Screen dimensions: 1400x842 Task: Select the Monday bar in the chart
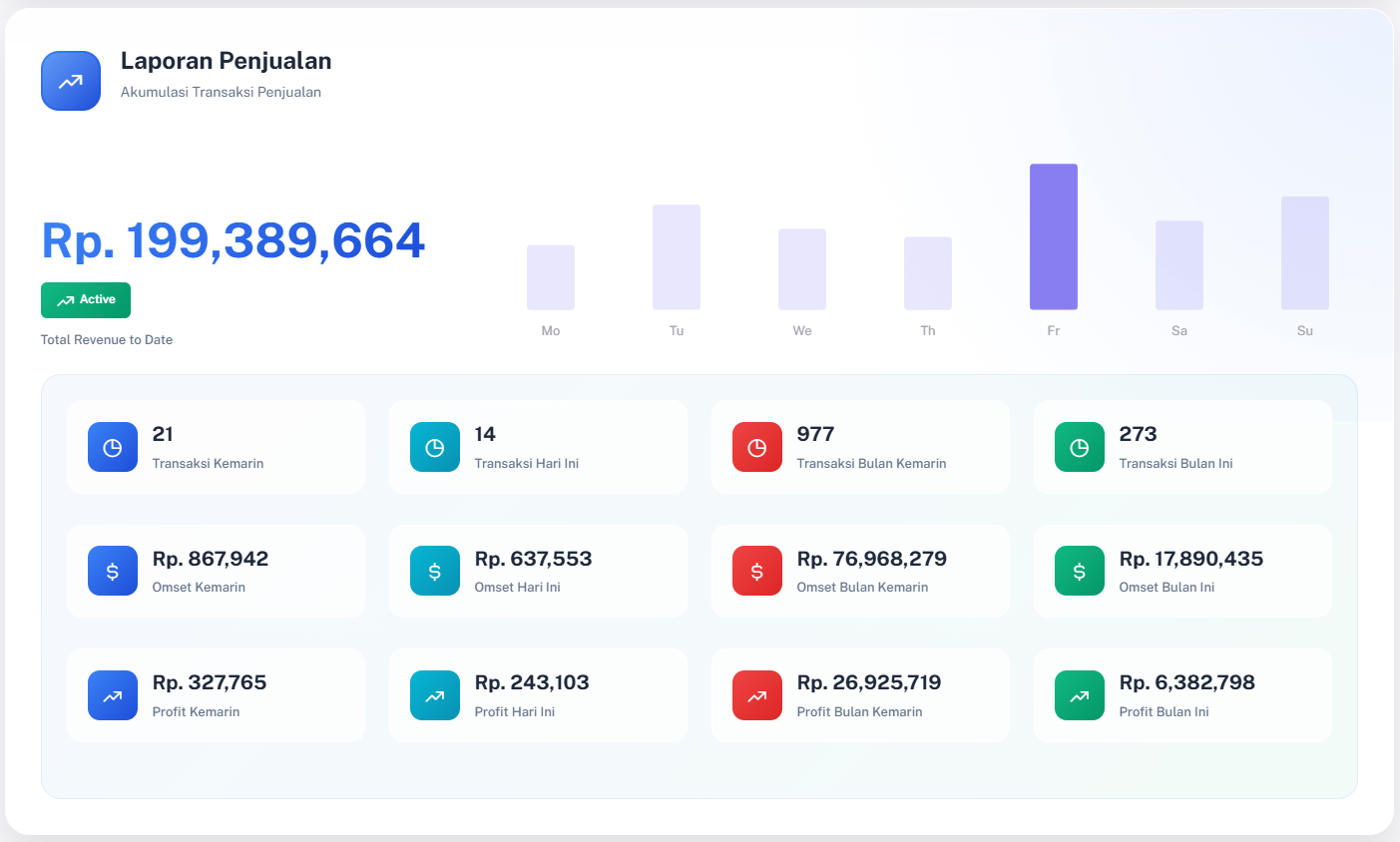tap(551, 277)
